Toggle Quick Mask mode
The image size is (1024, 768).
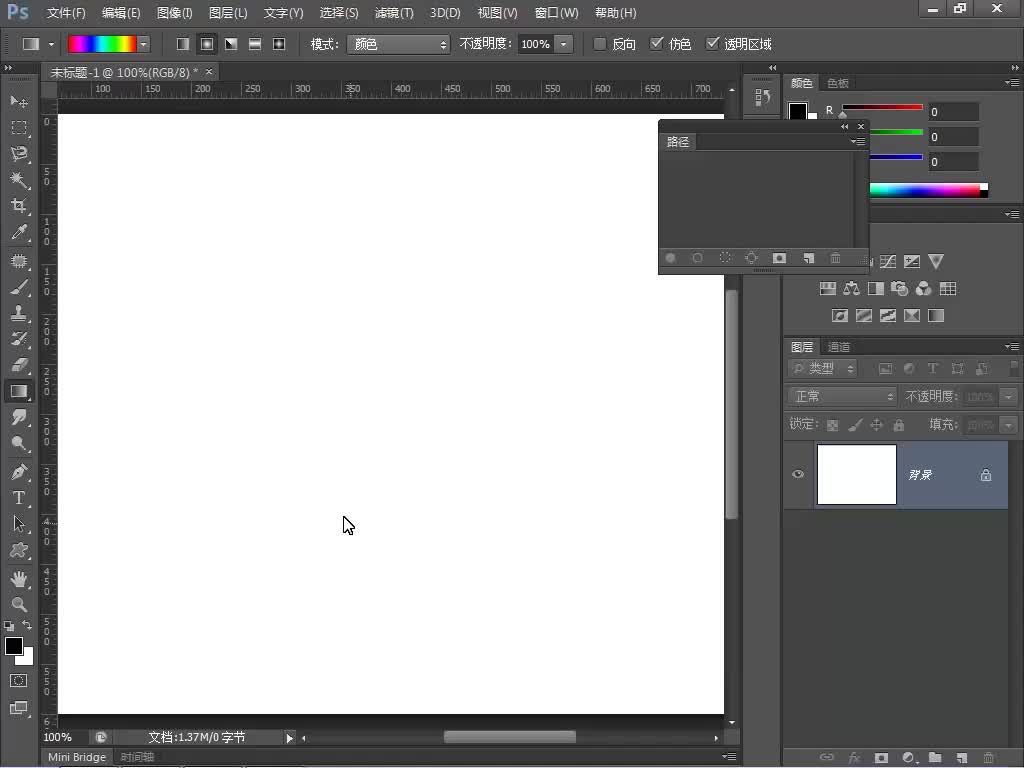click(19, 680)
